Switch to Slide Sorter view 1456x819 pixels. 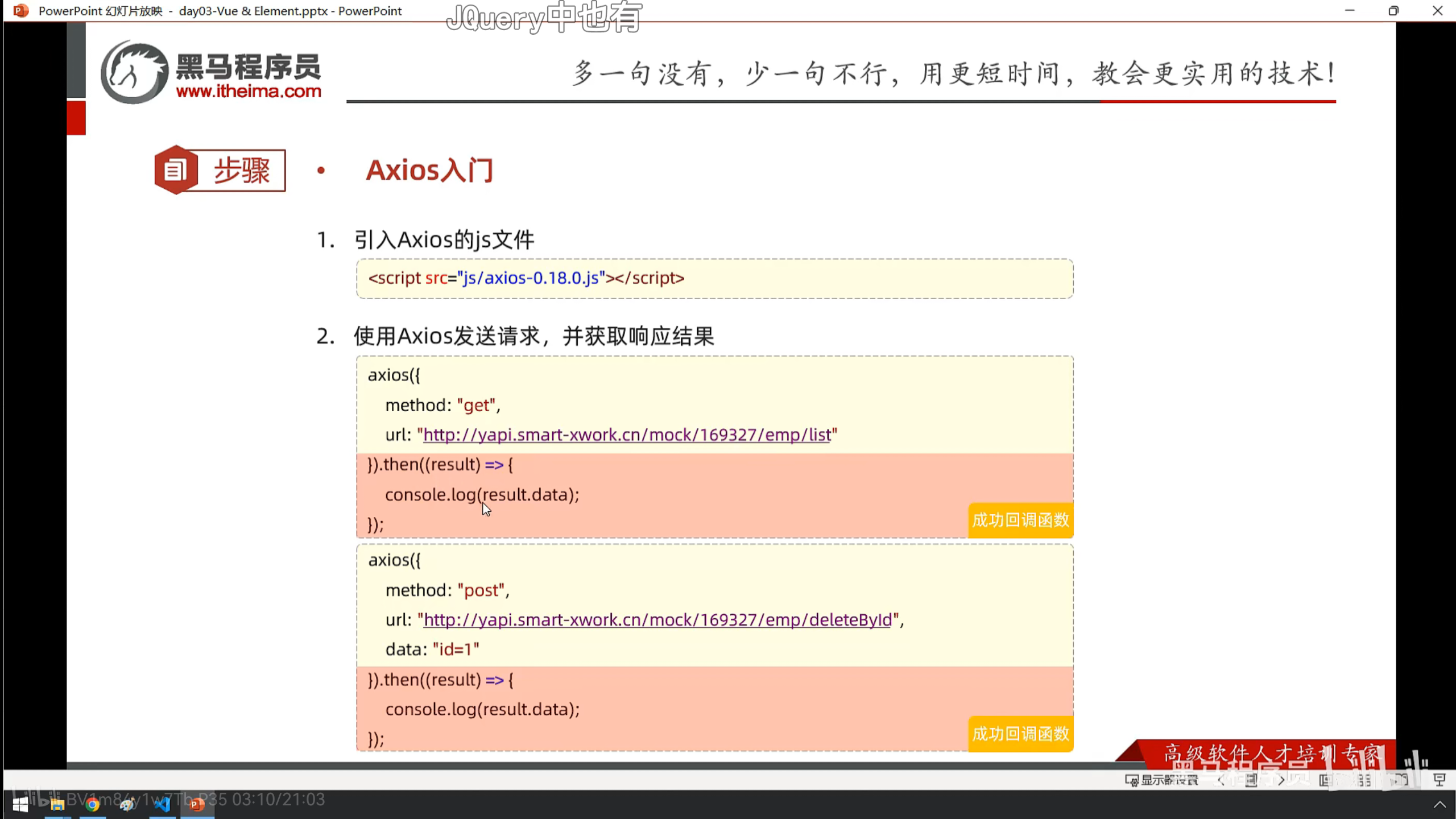(x=1364, y=780)
